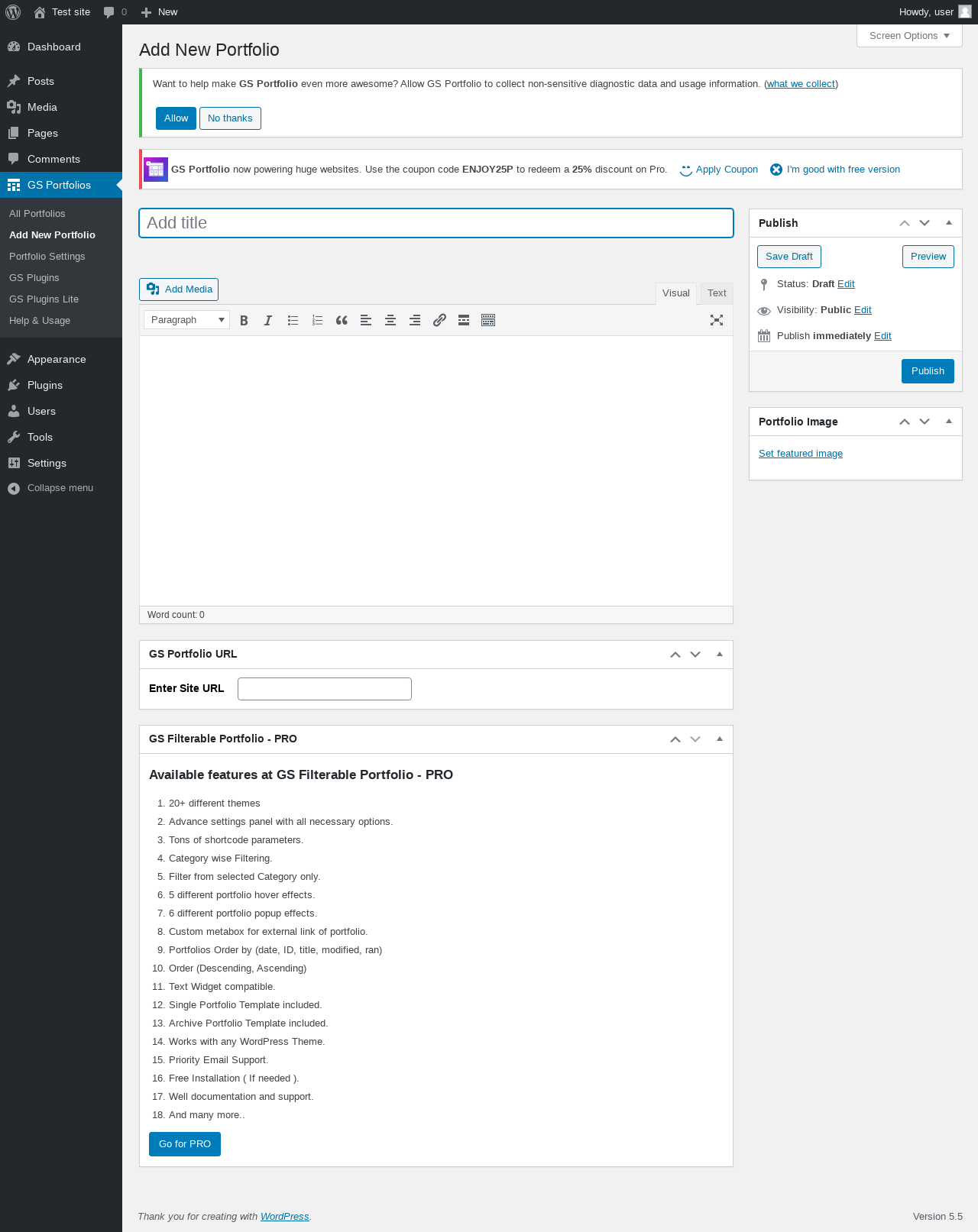The height and width of the screenshot is (1232, 978).
Task: Click the user avatar in admin bar
Action: coord(965,12)
